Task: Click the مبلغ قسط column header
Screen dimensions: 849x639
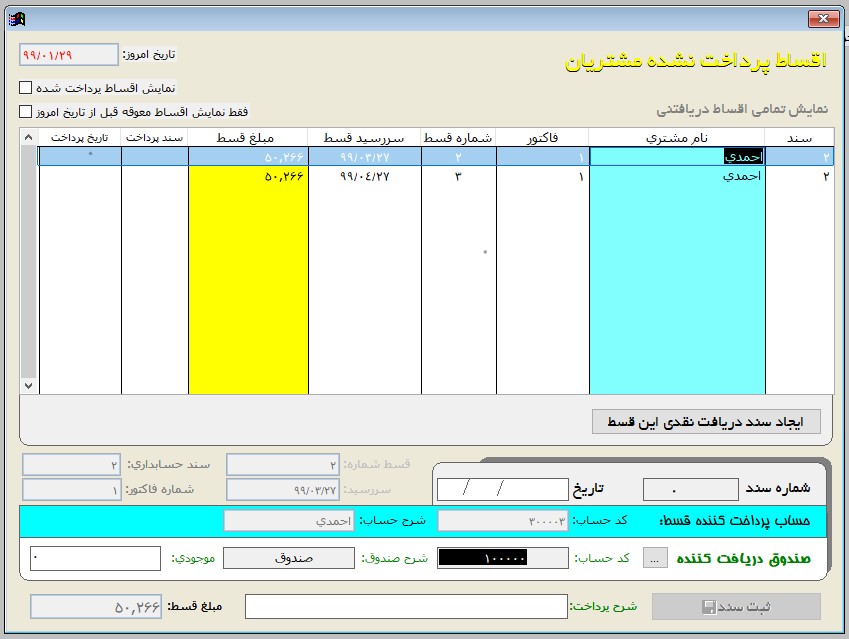Action: pos(248,137)
